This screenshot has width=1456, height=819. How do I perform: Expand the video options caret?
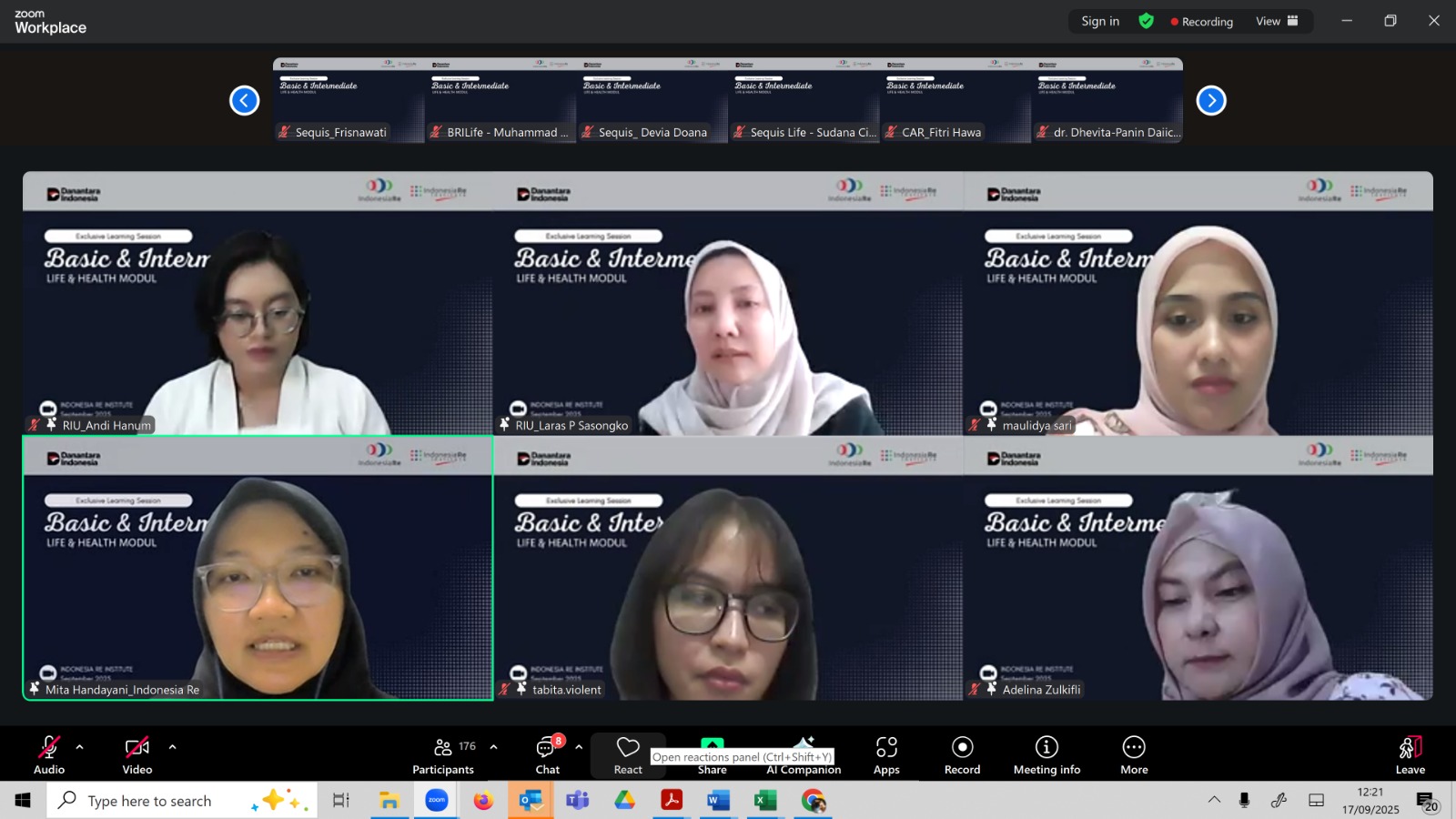pos(172,747)
